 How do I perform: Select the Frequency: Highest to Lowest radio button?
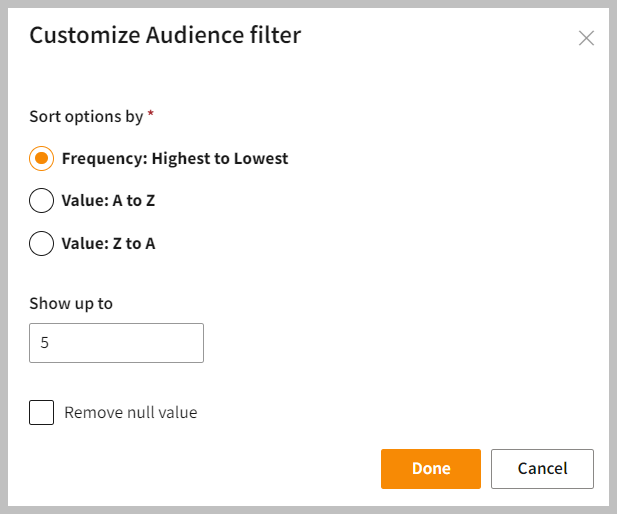coord(41,158)
